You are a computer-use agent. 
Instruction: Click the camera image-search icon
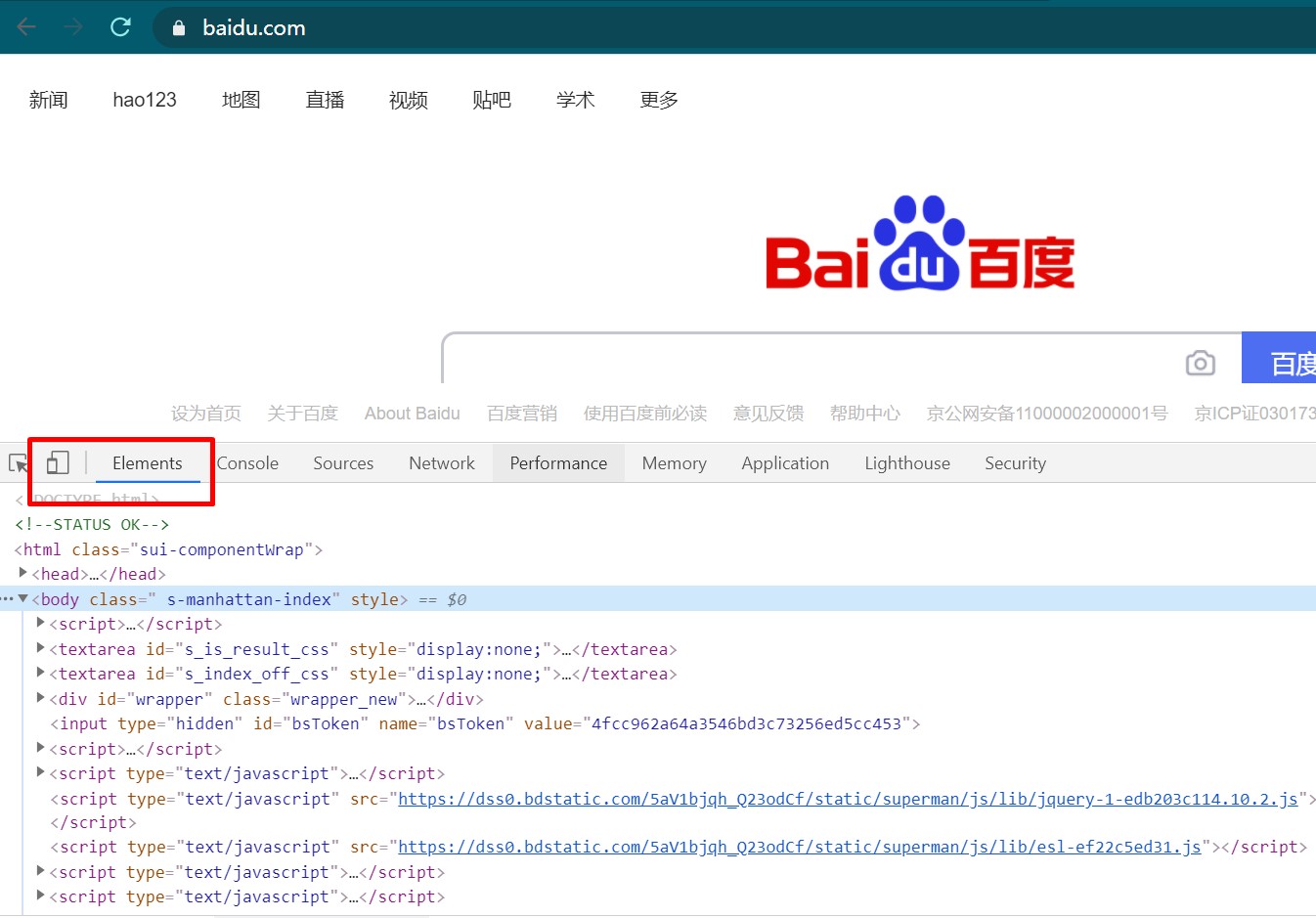(x=1200, y=363)
